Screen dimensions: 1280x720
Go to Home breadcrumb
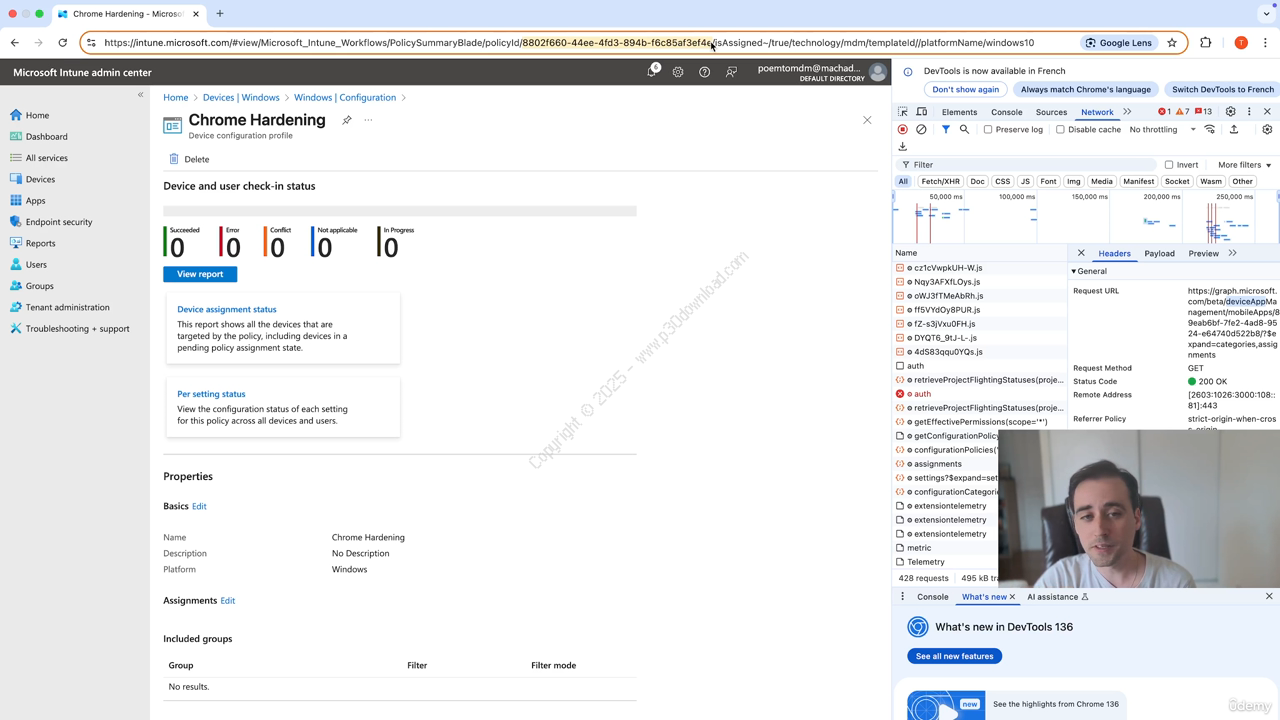pyautogui.click(x=176, y=98)
